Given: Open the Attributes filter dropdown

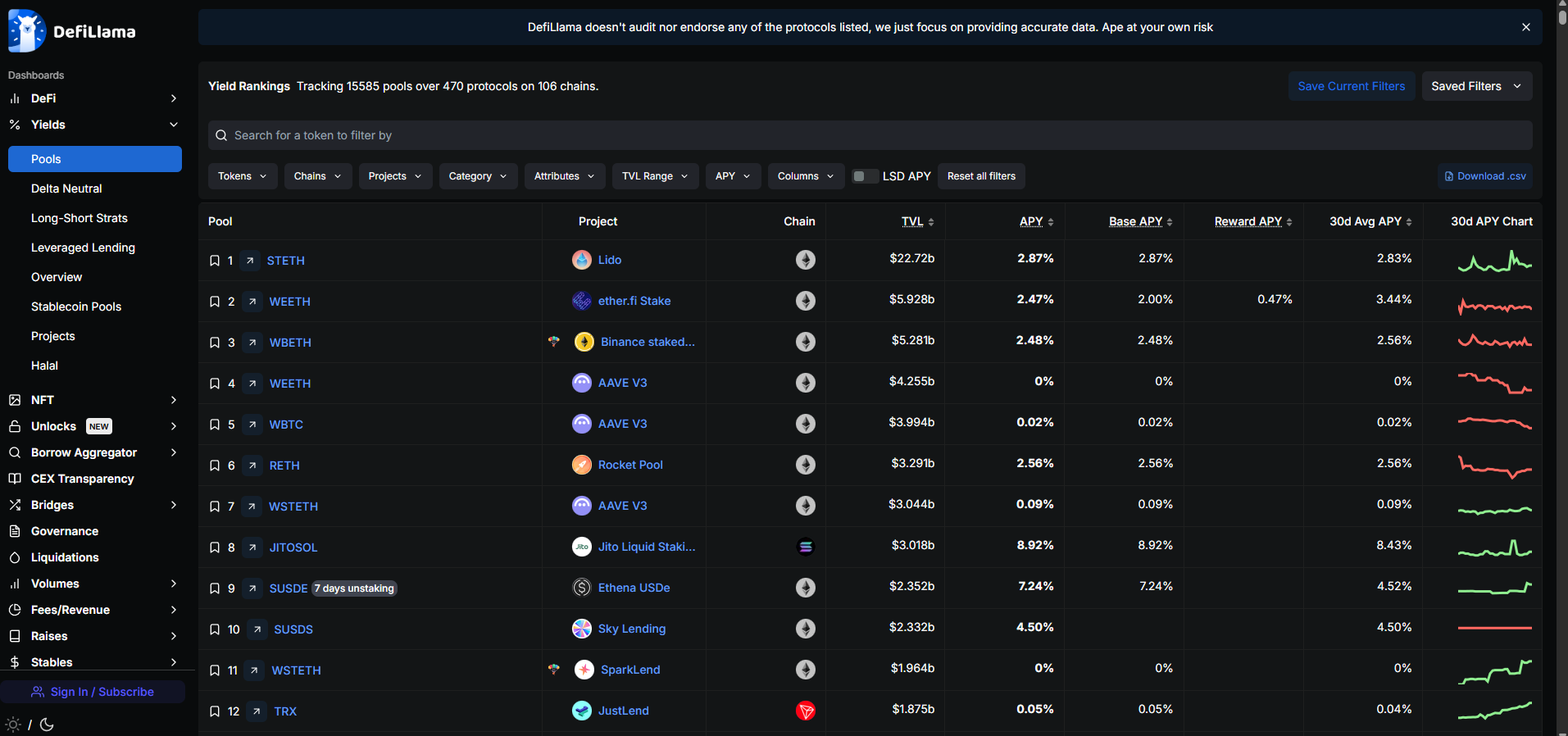Looking at the screenshot, I should tap(565, 176).
